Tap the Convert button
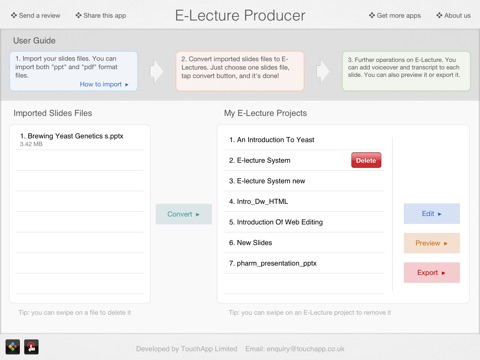This screenshot has height=360, width=480. point(184,214)
